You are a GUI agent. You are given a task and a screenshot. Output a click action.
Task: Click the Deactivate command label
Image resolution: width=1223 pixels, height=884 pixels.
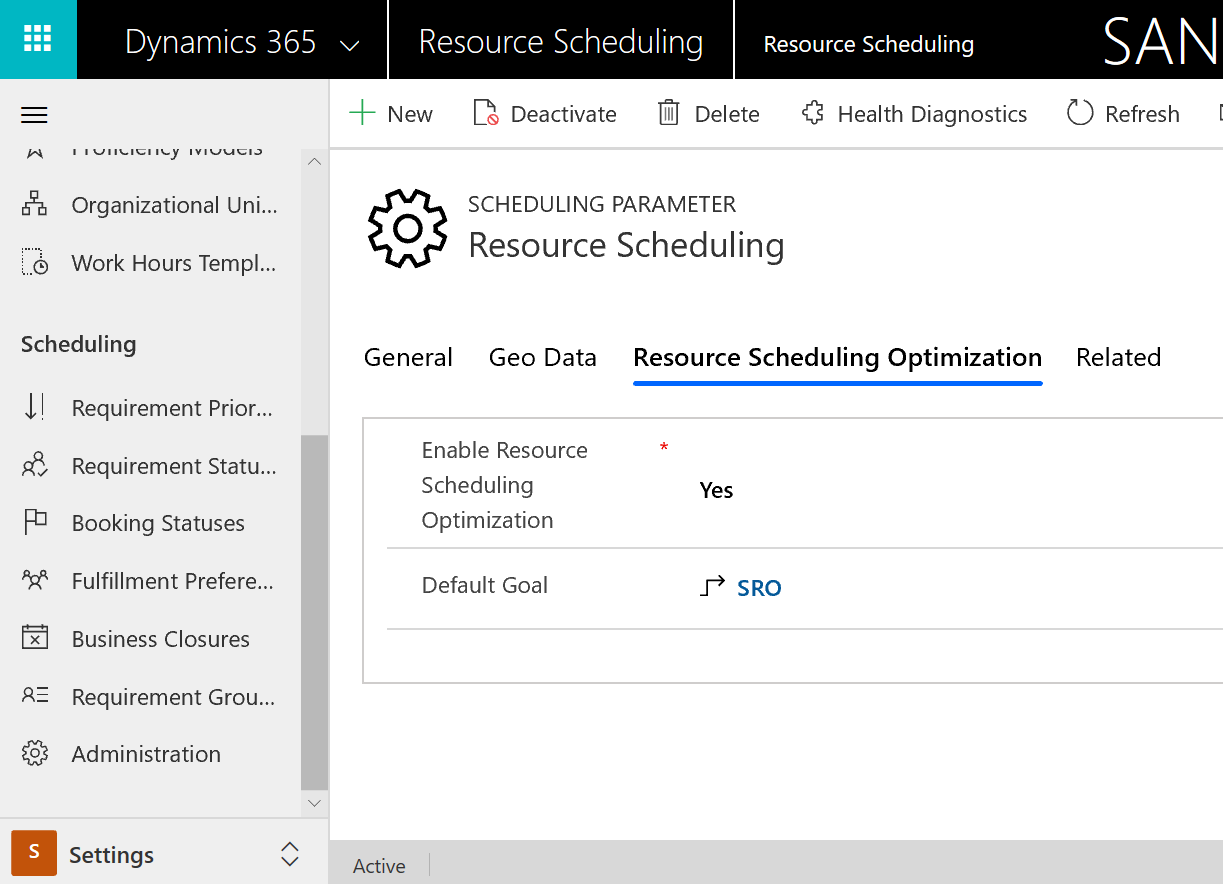point(564,114)
